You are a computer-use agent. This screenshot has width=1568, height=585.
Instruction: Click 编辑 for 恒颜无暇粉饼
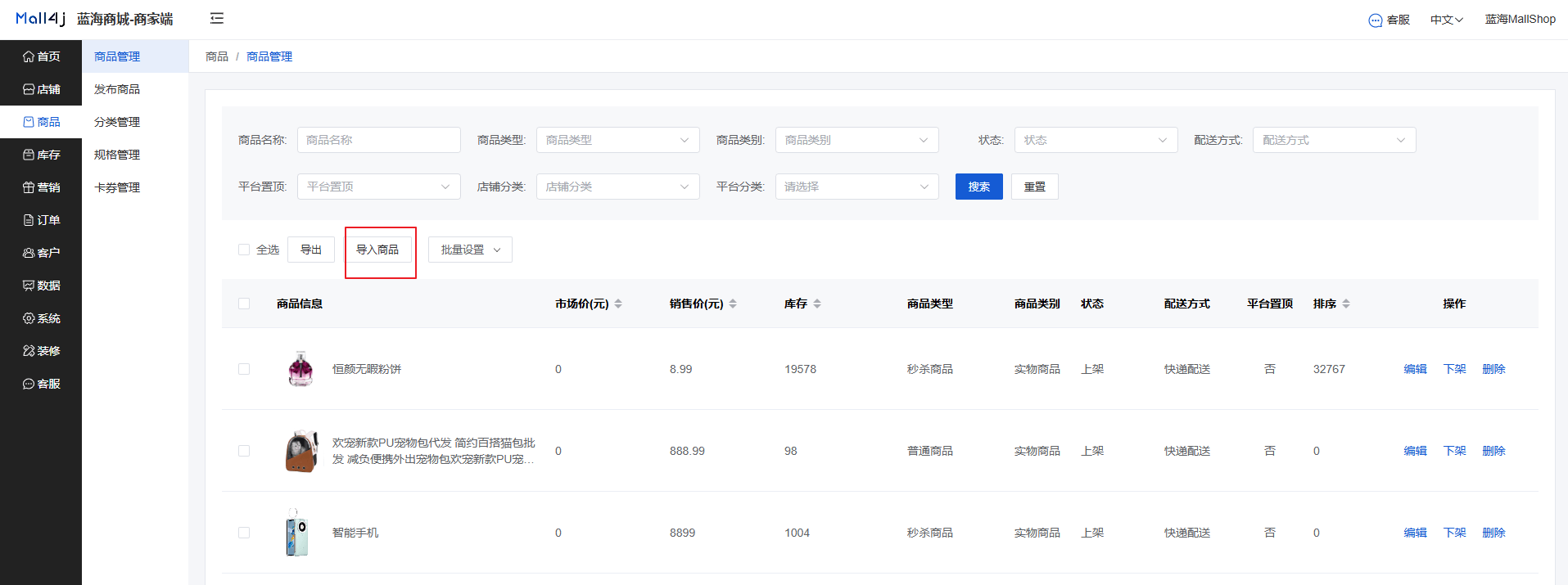pos(1416,369)
